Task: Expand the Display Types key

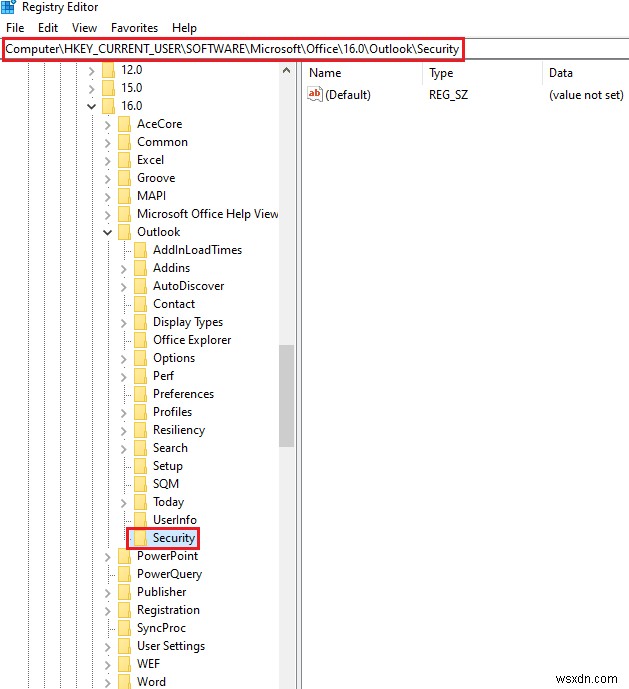Action: (x=124, y=323)
